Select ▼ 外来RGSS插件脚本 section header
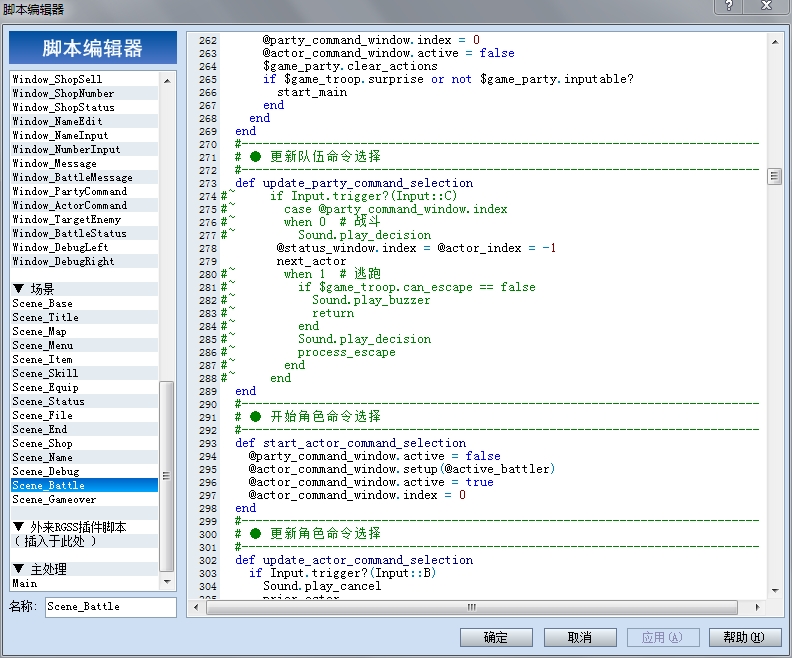 (x=84, y=528)
